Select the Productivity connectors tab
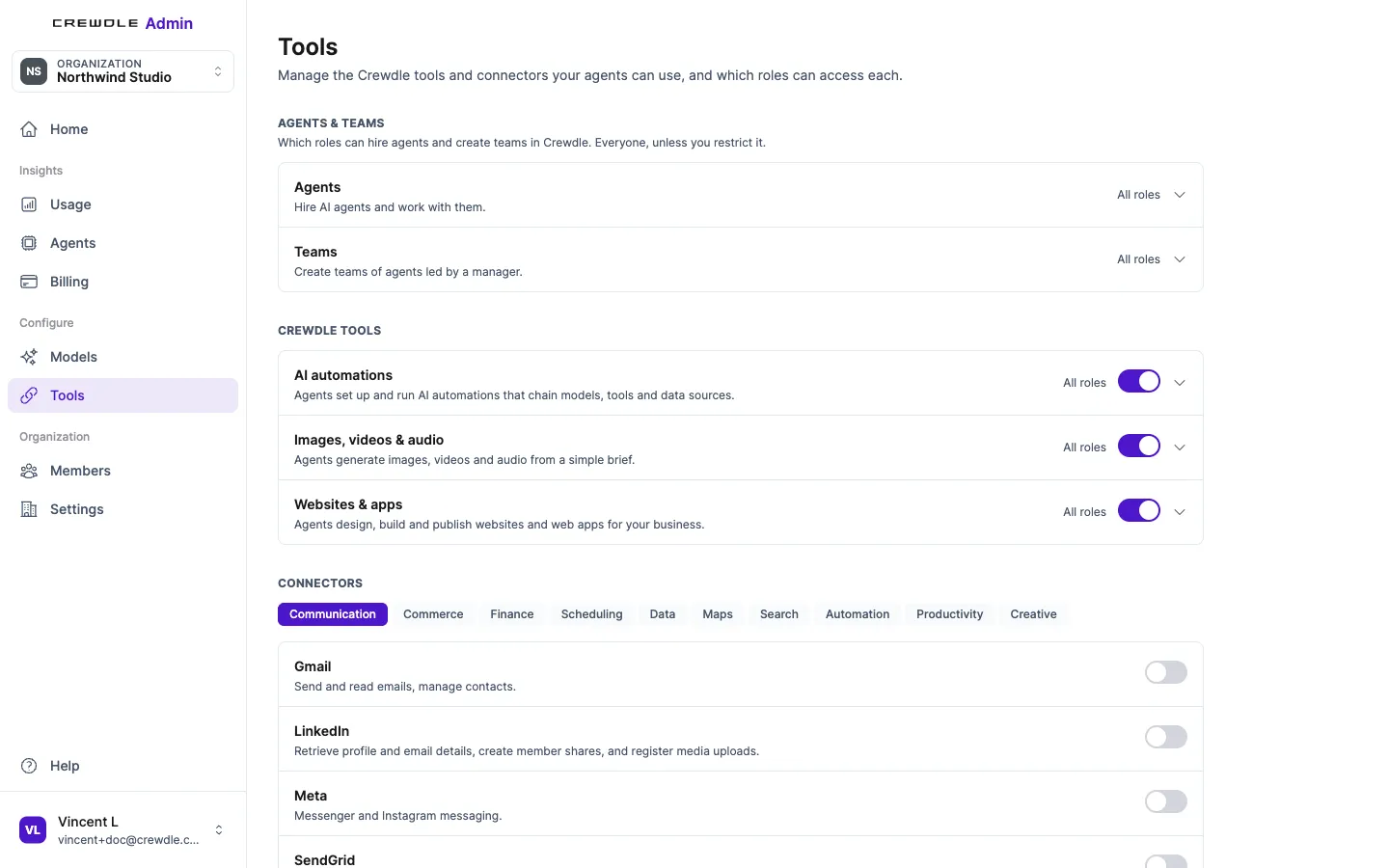The height and width of the screenshot is (868, 1389). [950, 614]
